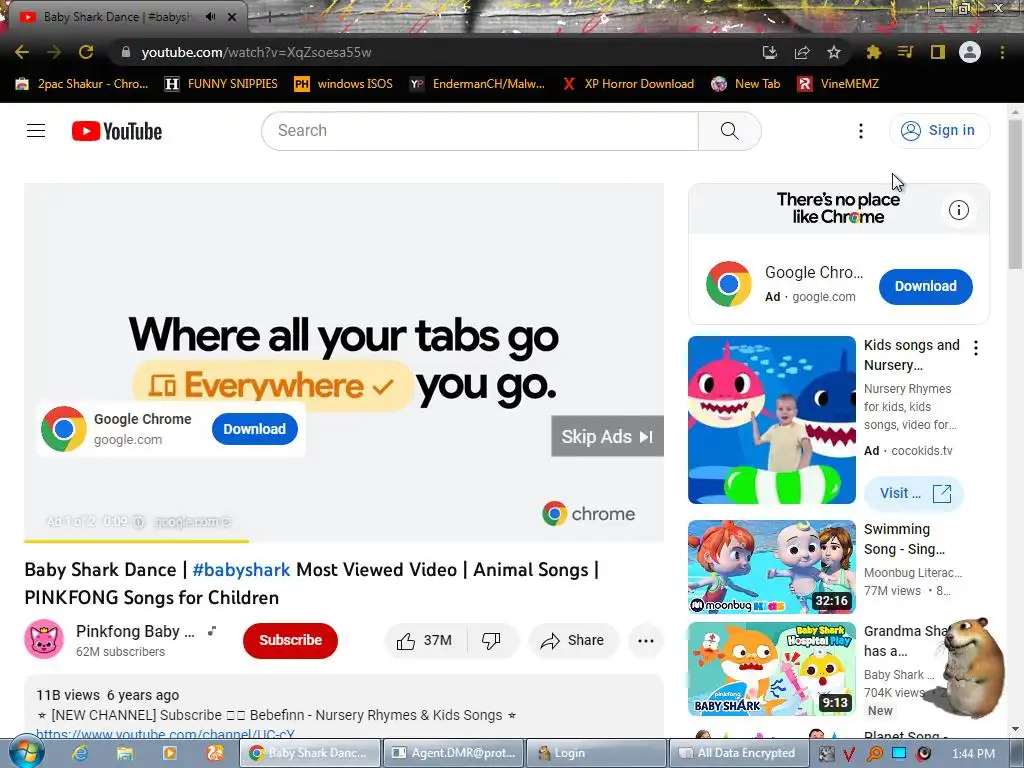Viewport: 1024px width, 768px height.
Task: Open a new tab with the plus button
Action: [269, 18]
